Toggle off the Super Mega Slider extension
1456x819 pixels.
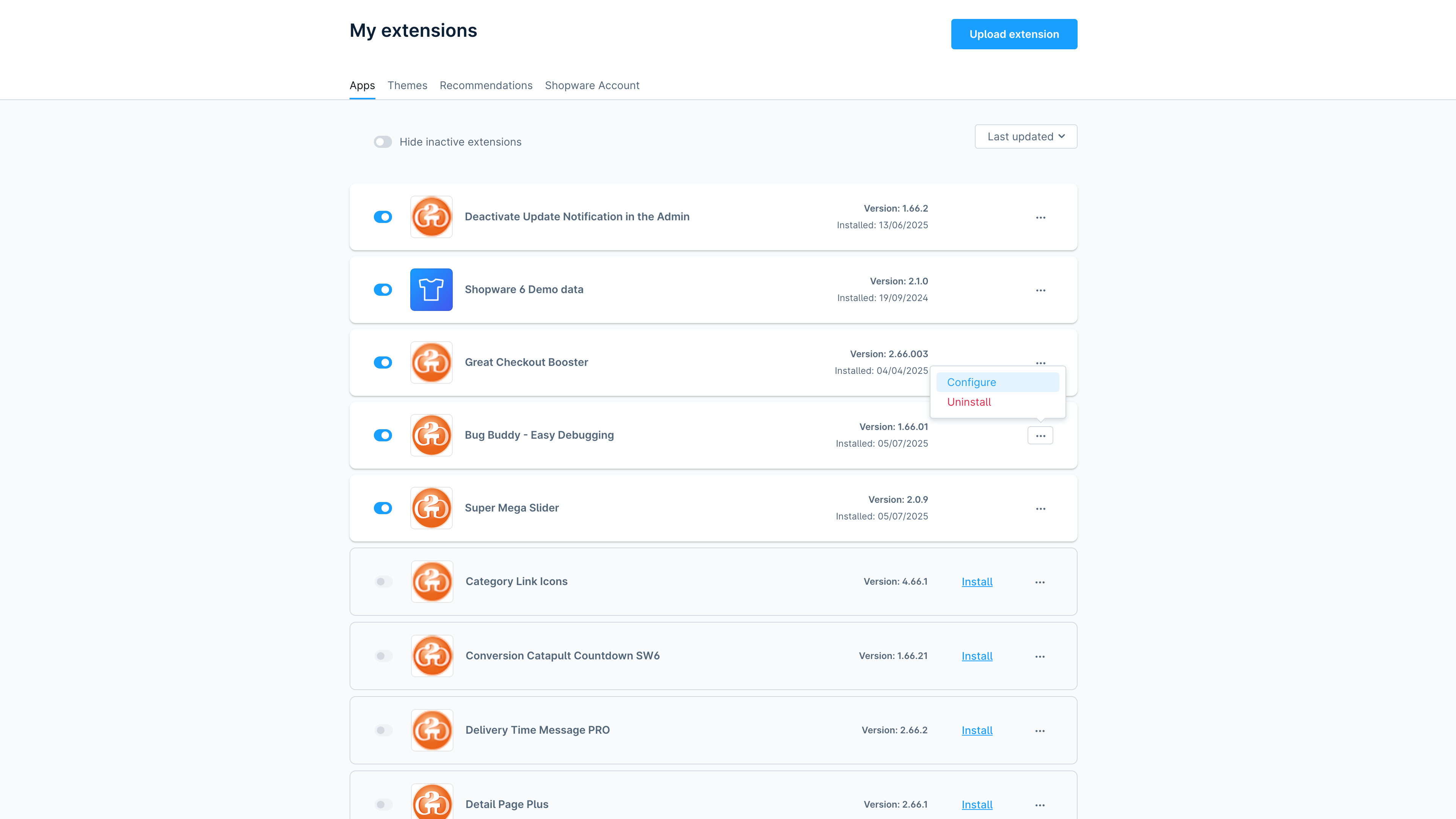tap(383, 508)
